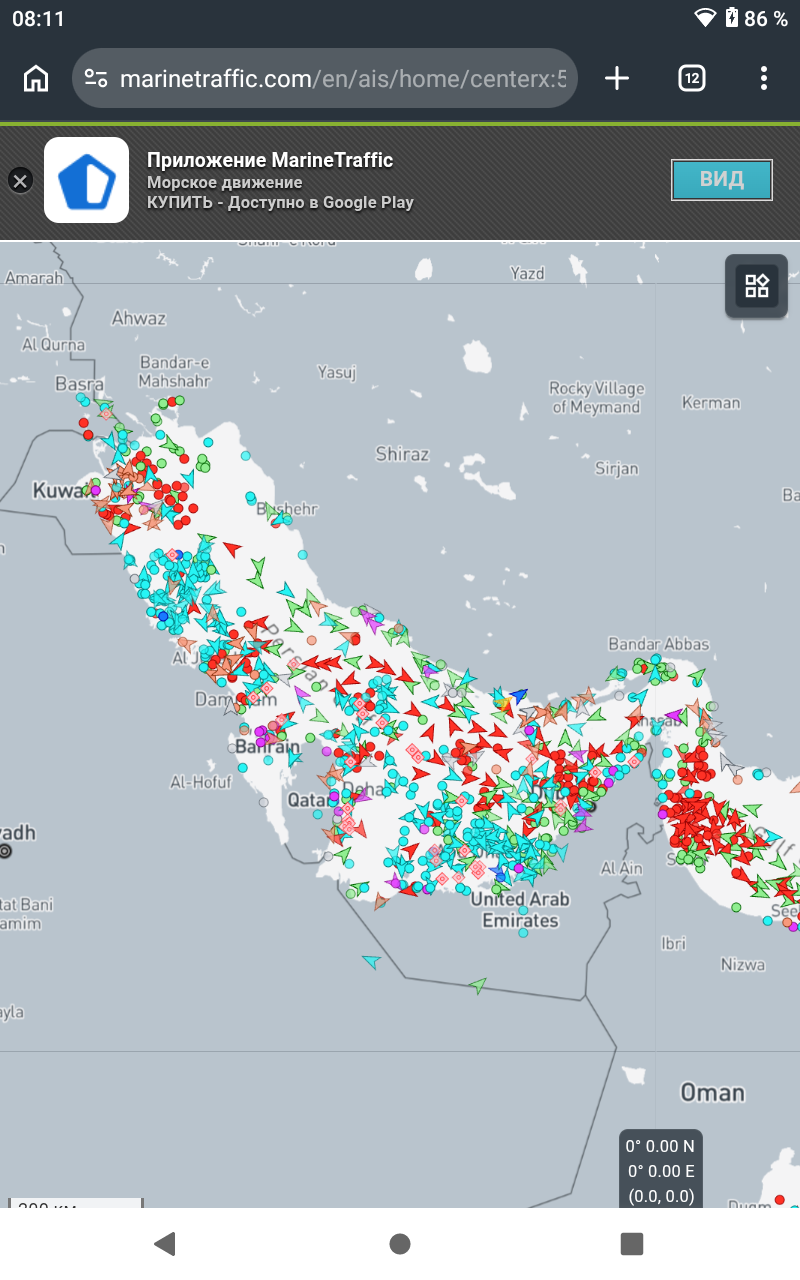The image size is (800, 1280).
Task: Tap the Nizwa city label
Action: pos(743,964)
